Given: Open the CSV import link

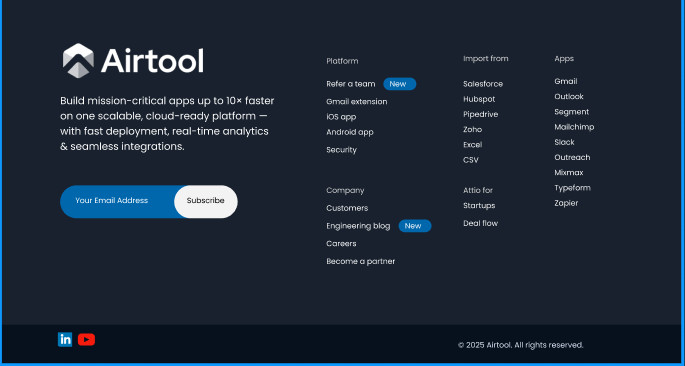Looking at the screenshot, I should point(471,160).
